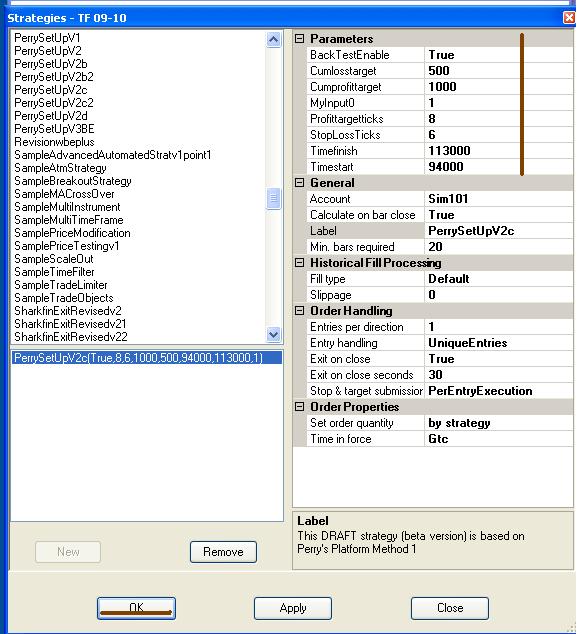Change Calculate on bar close value

point(499,215)
